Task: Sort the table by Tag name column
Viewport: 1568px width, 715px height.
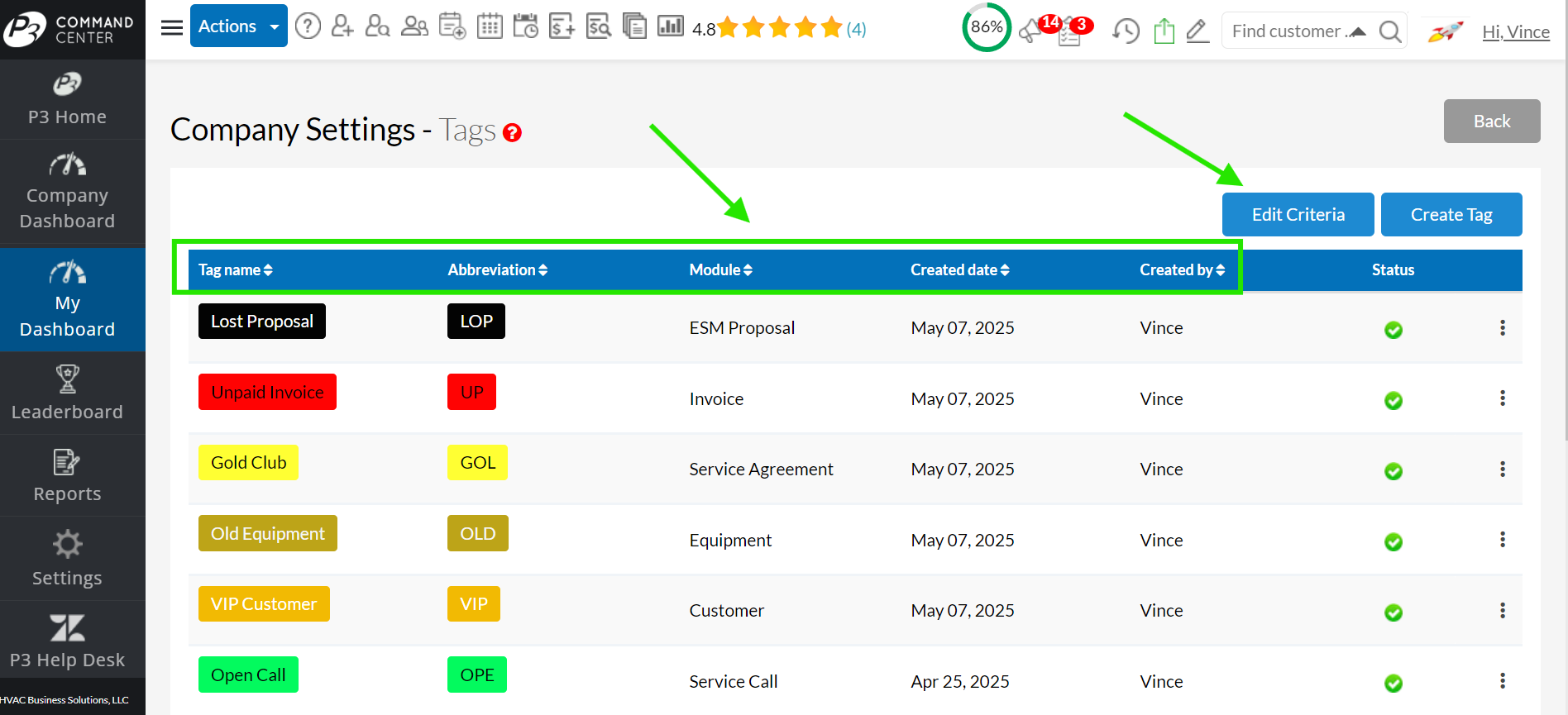Action: 235,270
